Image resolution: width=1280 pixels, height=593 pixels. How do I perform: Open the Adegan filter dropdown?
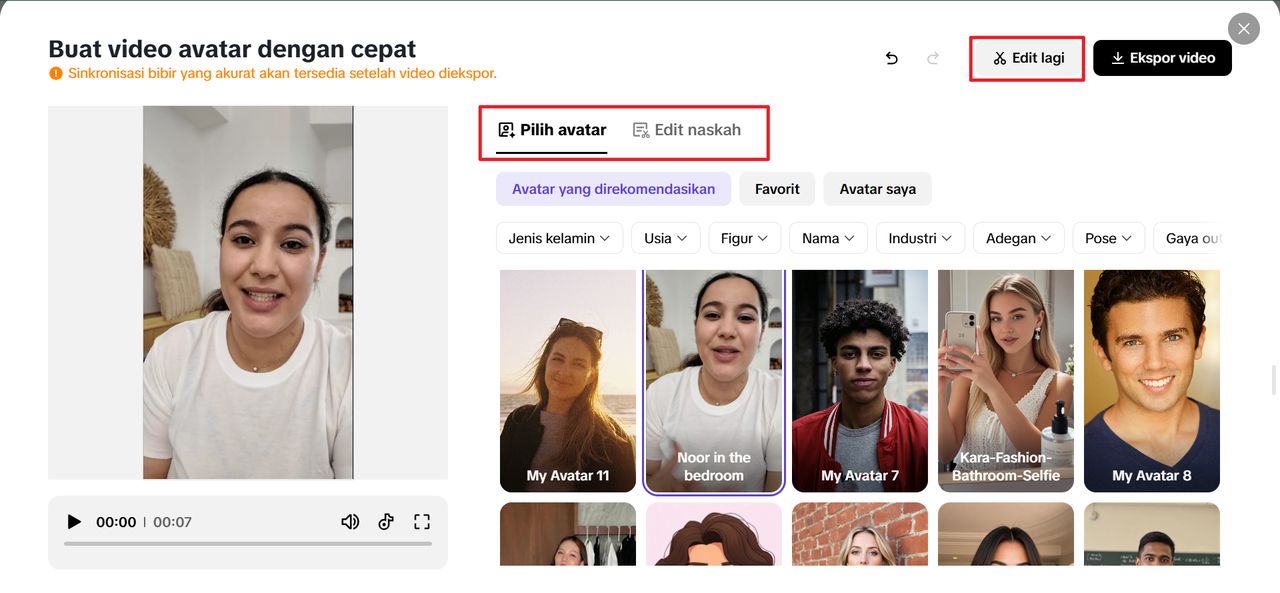click(1019, 238)
